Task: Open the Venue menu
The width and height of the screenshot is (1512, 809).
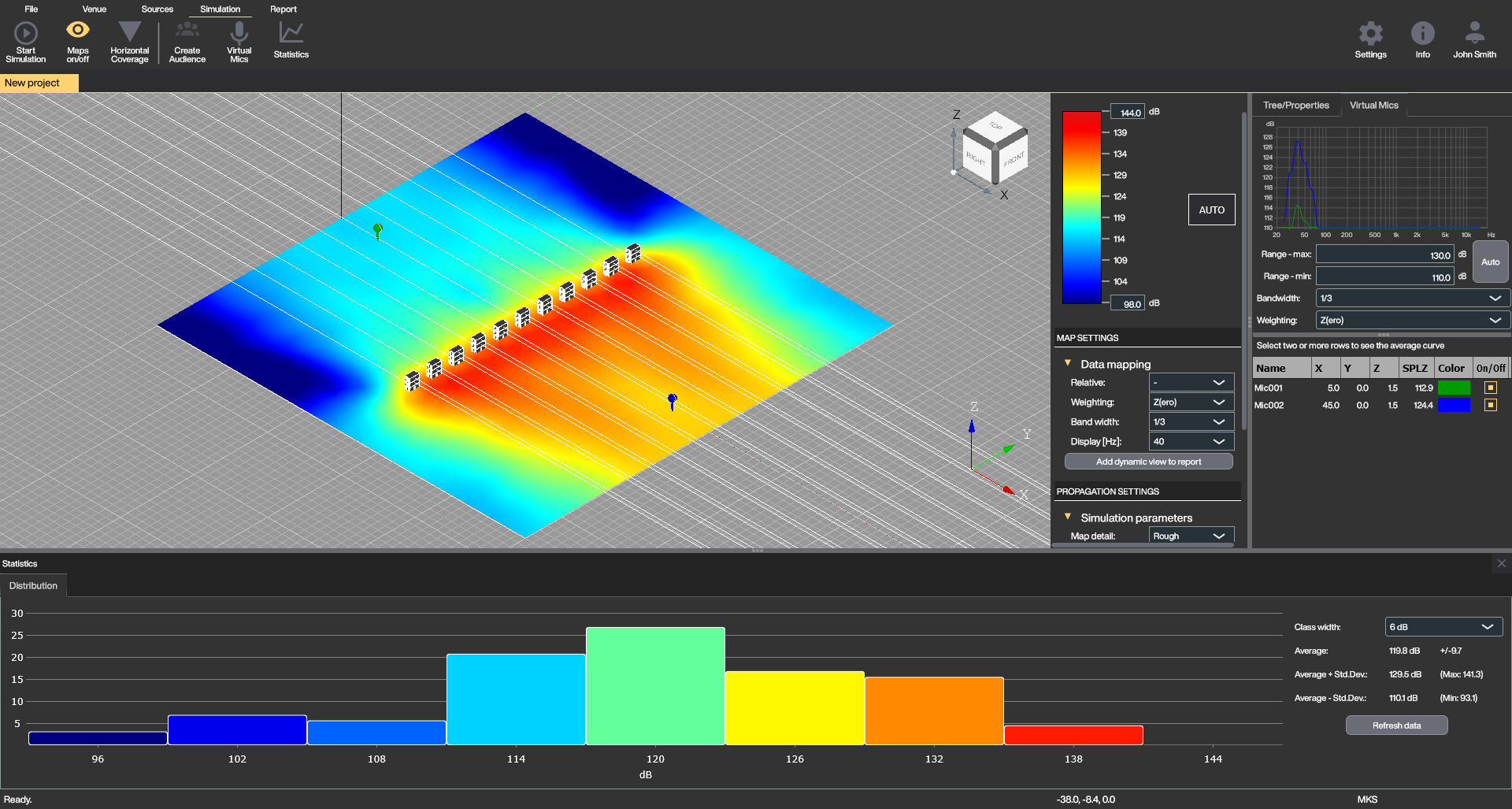Action: click(94, 9)
